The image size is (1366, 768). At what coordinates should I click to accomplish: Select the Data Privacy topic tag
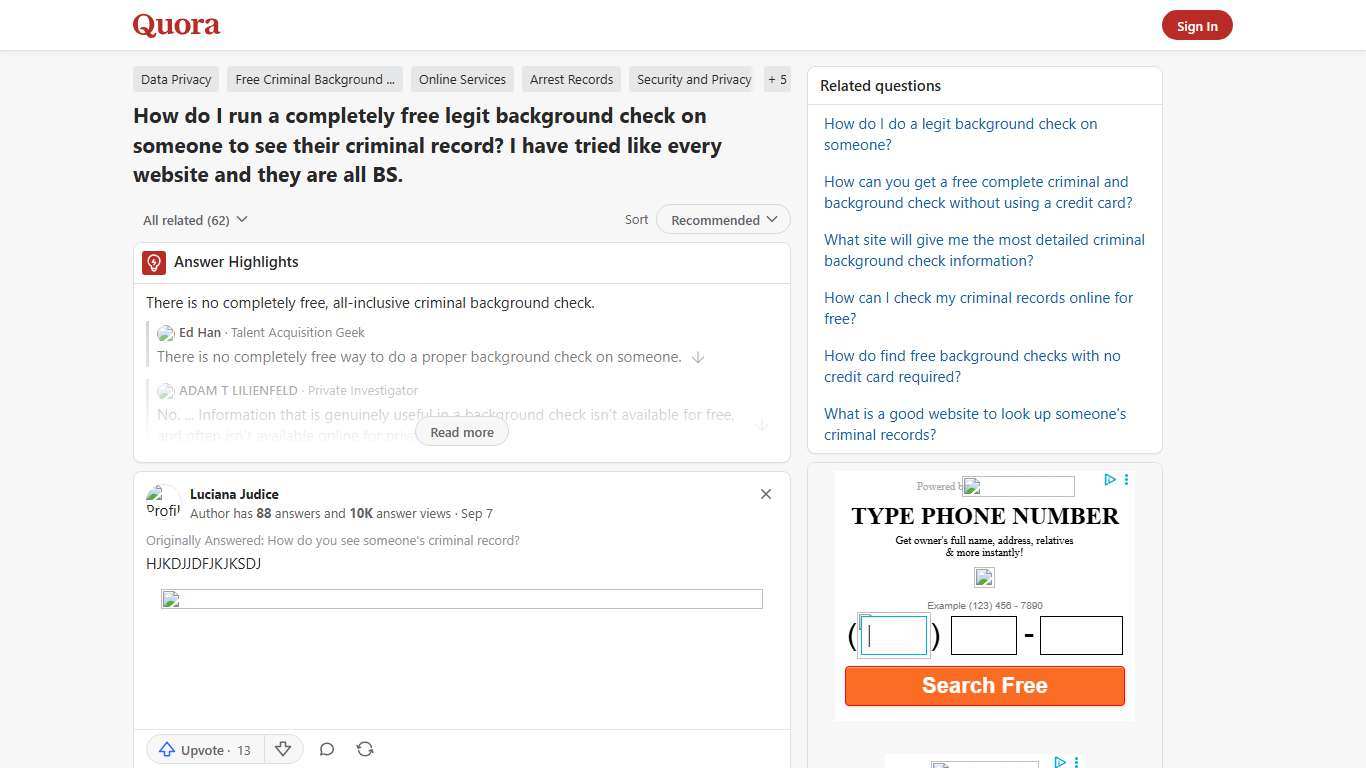[x=176, y=79]
